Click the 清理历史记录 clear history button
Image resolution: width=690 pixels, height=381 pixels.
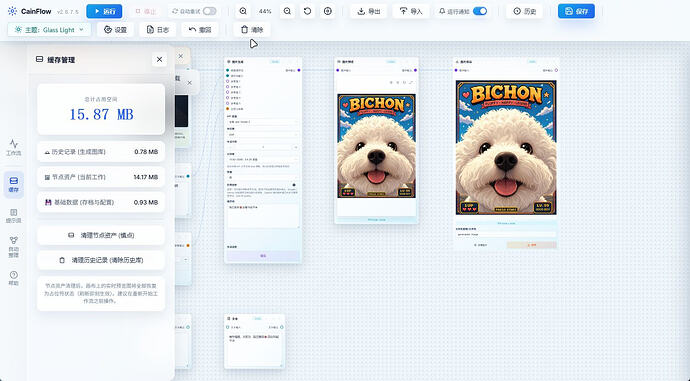(101, 260)
